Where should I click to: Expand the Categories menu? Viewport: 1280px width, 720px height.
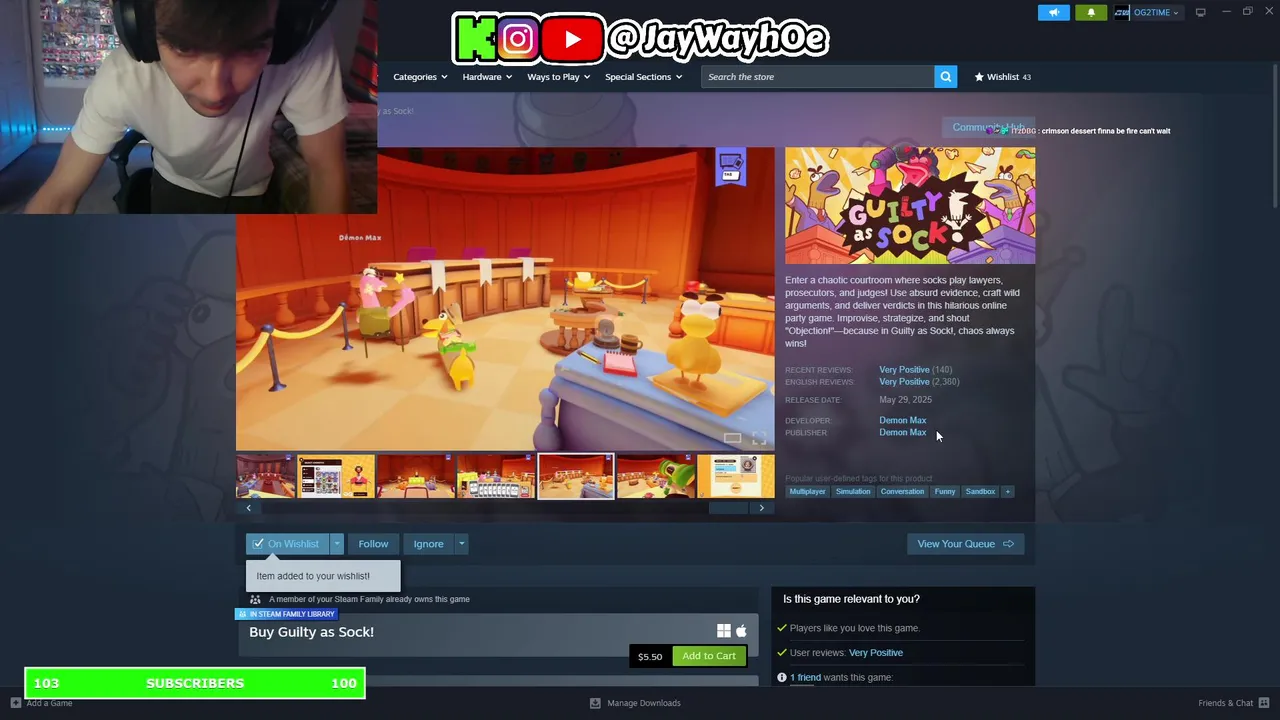(420, 77)
